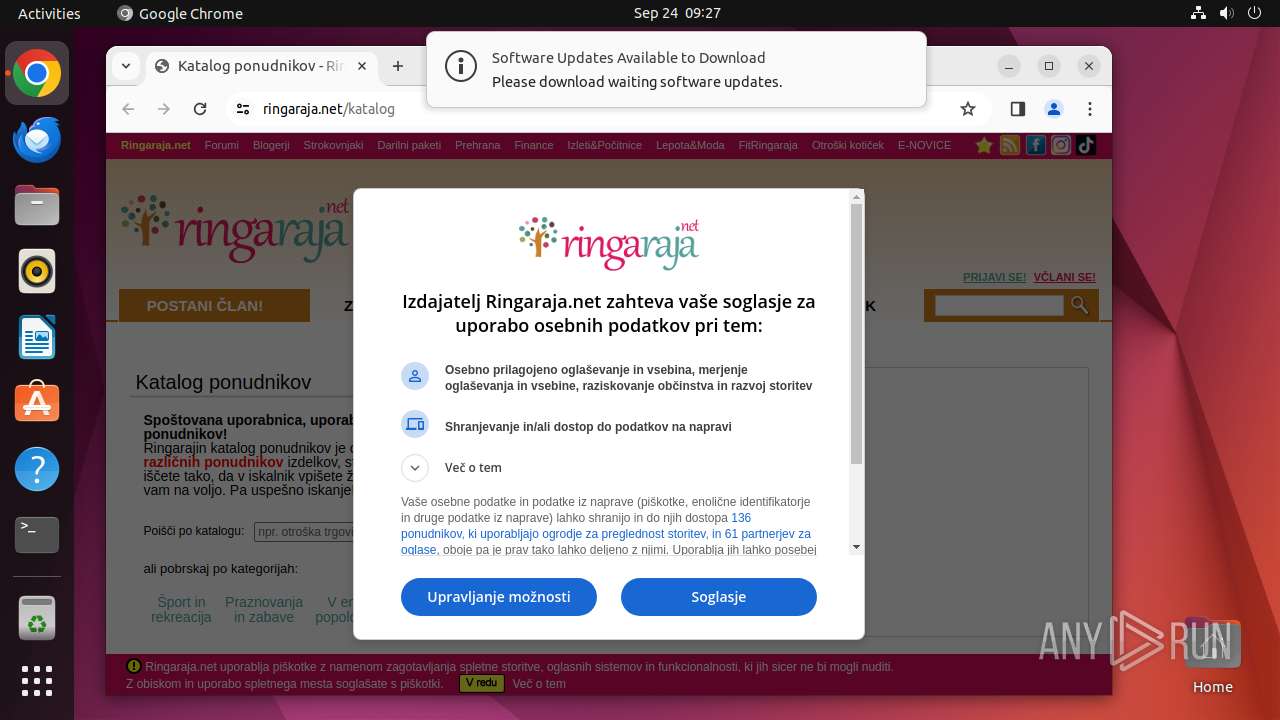The height and width of the screenshot is (720, 1280).
Task: Click inside the consent dialog scrollbar
Action: click(856, 334)
